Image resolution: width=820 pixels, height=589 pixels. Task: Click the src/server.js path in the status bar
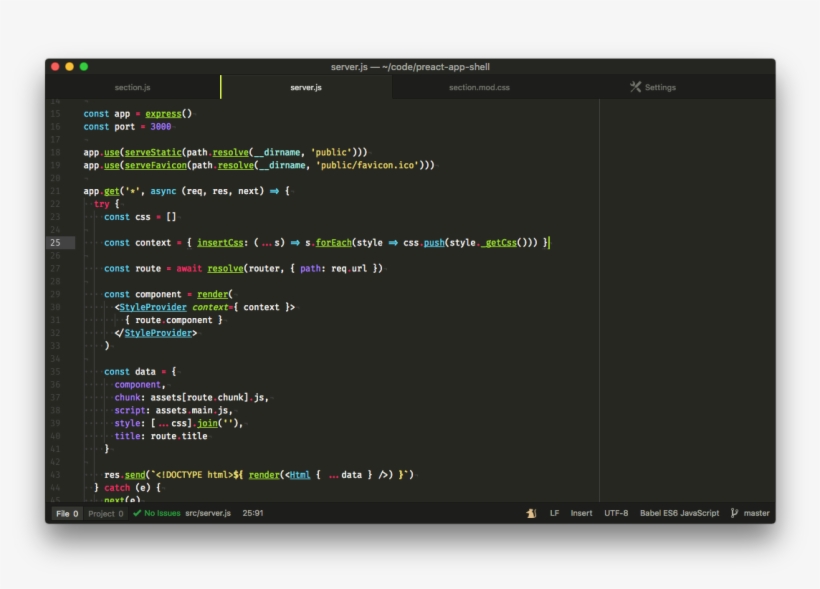207,512
